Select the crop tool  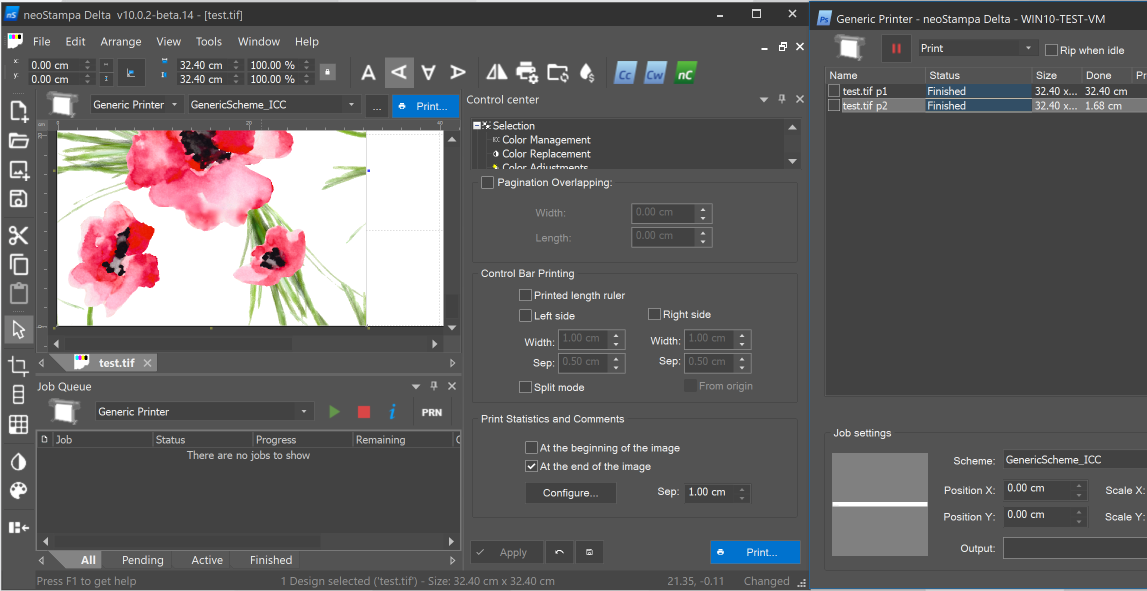[18, 365]
